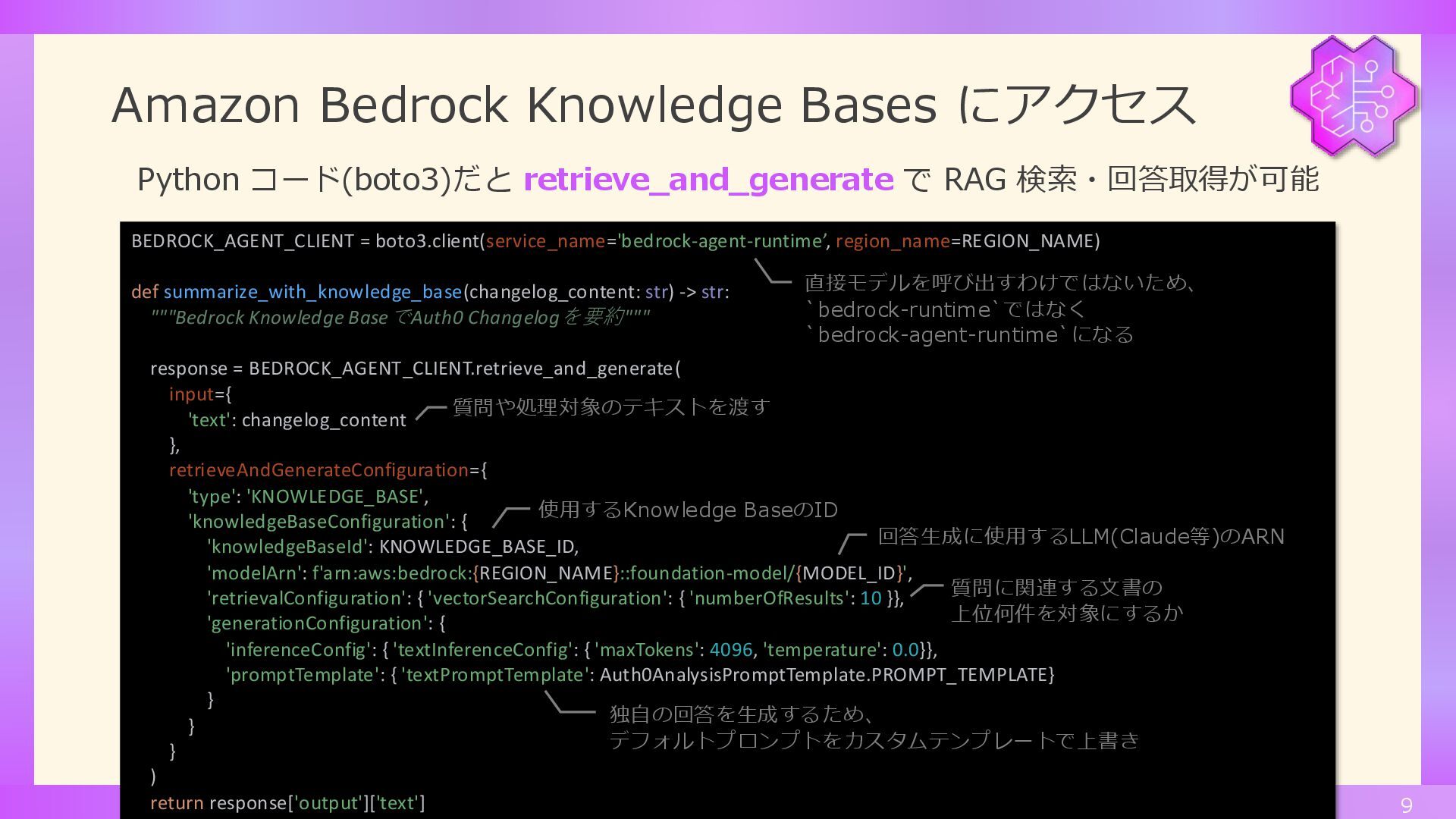Click the annotation about the LLM ARN
The width and height of the screenshot is (1456, 819).
coord(1081,536)
